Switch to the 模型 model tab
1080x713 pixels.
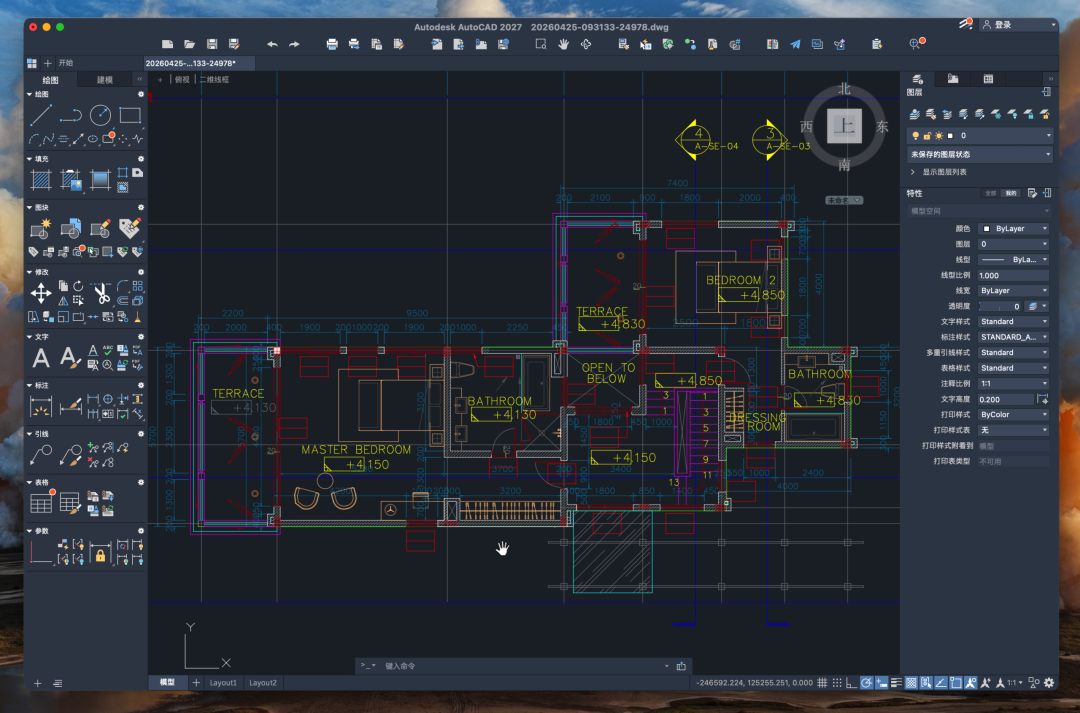coord(167,683)
